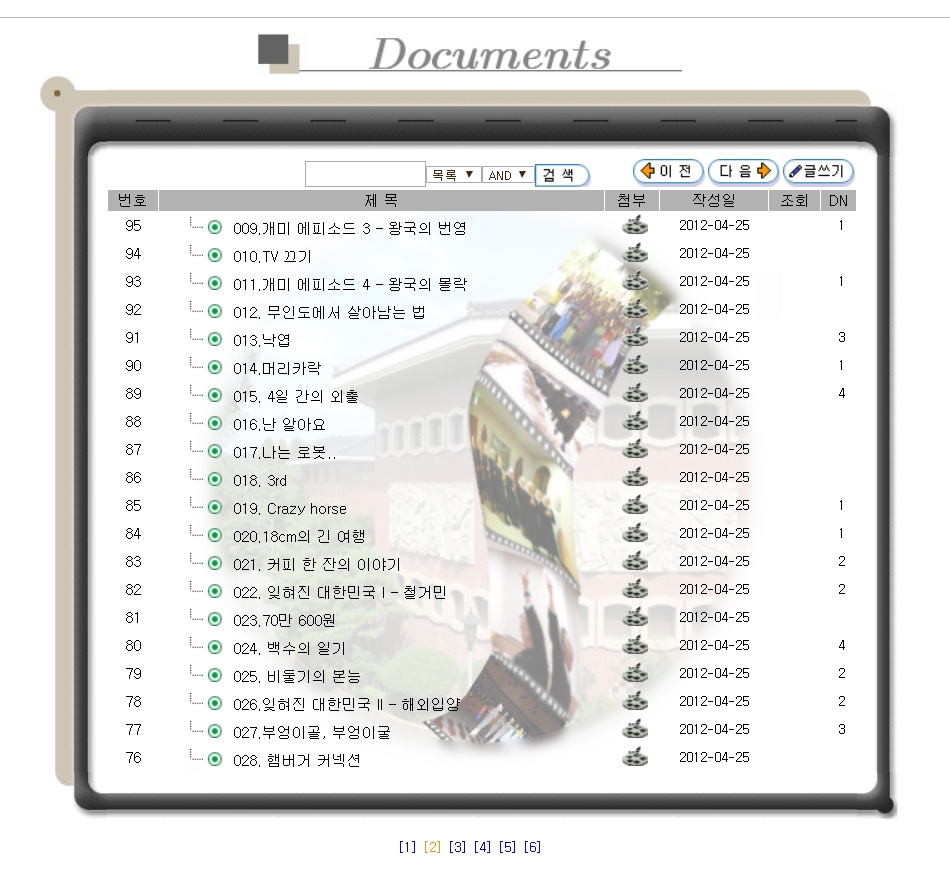
Task: Click green bullet icon beside 018. 3rd
Action: (215, 479)
